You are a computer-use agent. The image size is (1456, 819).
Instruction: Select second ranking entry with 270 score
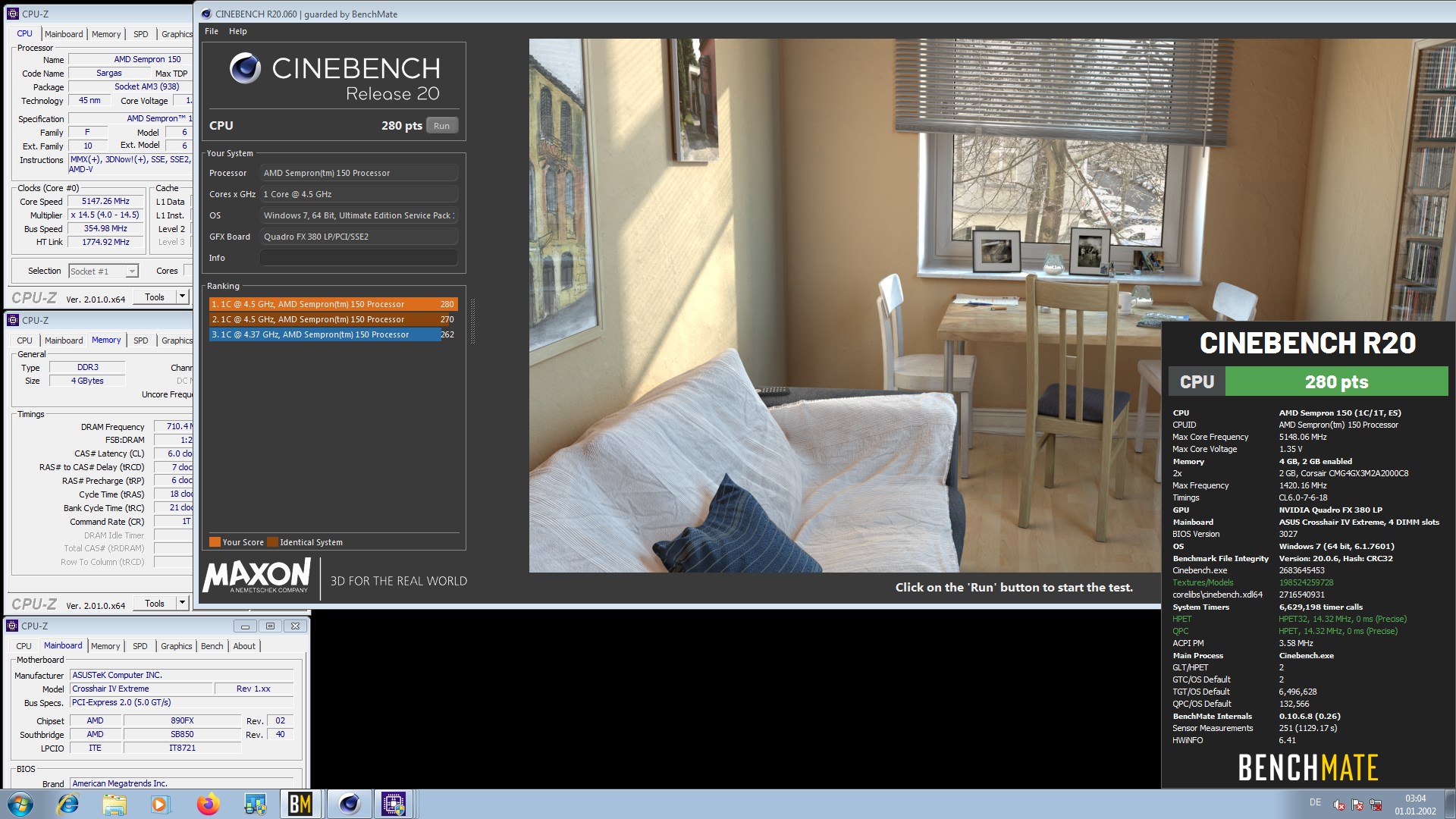pos(333,319)
